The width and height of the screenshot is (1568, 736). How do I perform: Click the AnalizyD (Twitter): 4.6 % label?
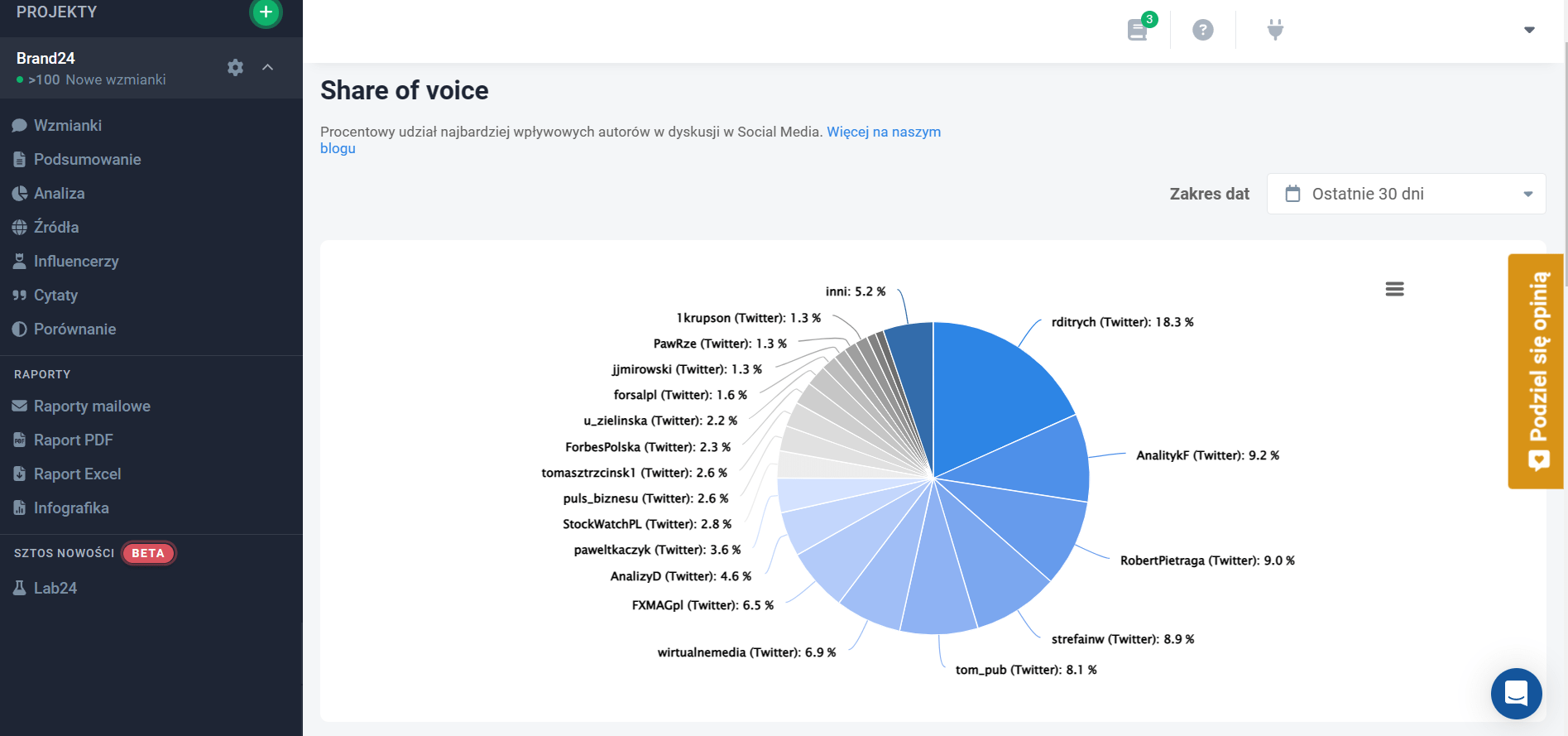point(681,576)
